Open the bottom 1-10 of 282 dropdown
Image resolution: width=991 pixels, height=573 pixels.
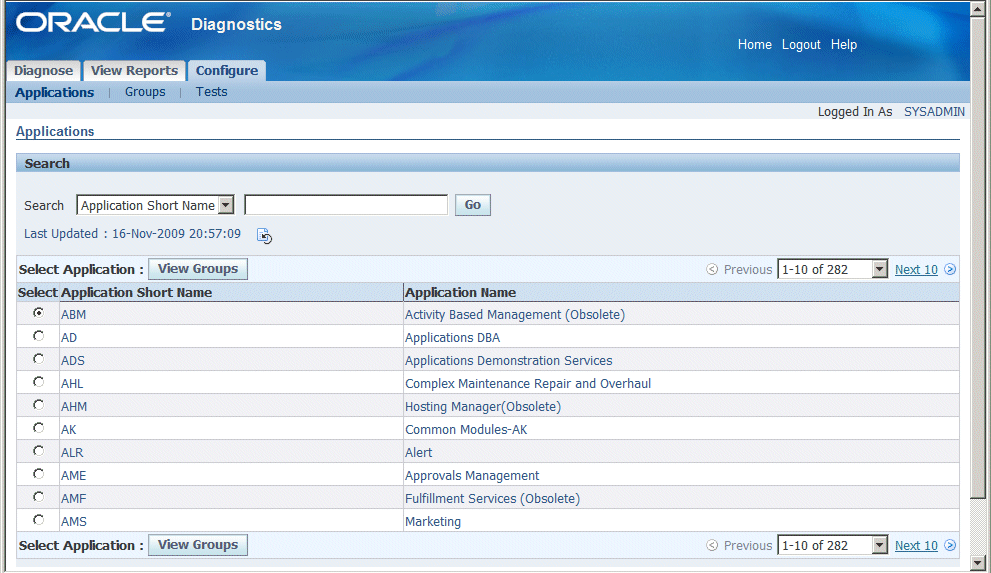tap(832, 545)
